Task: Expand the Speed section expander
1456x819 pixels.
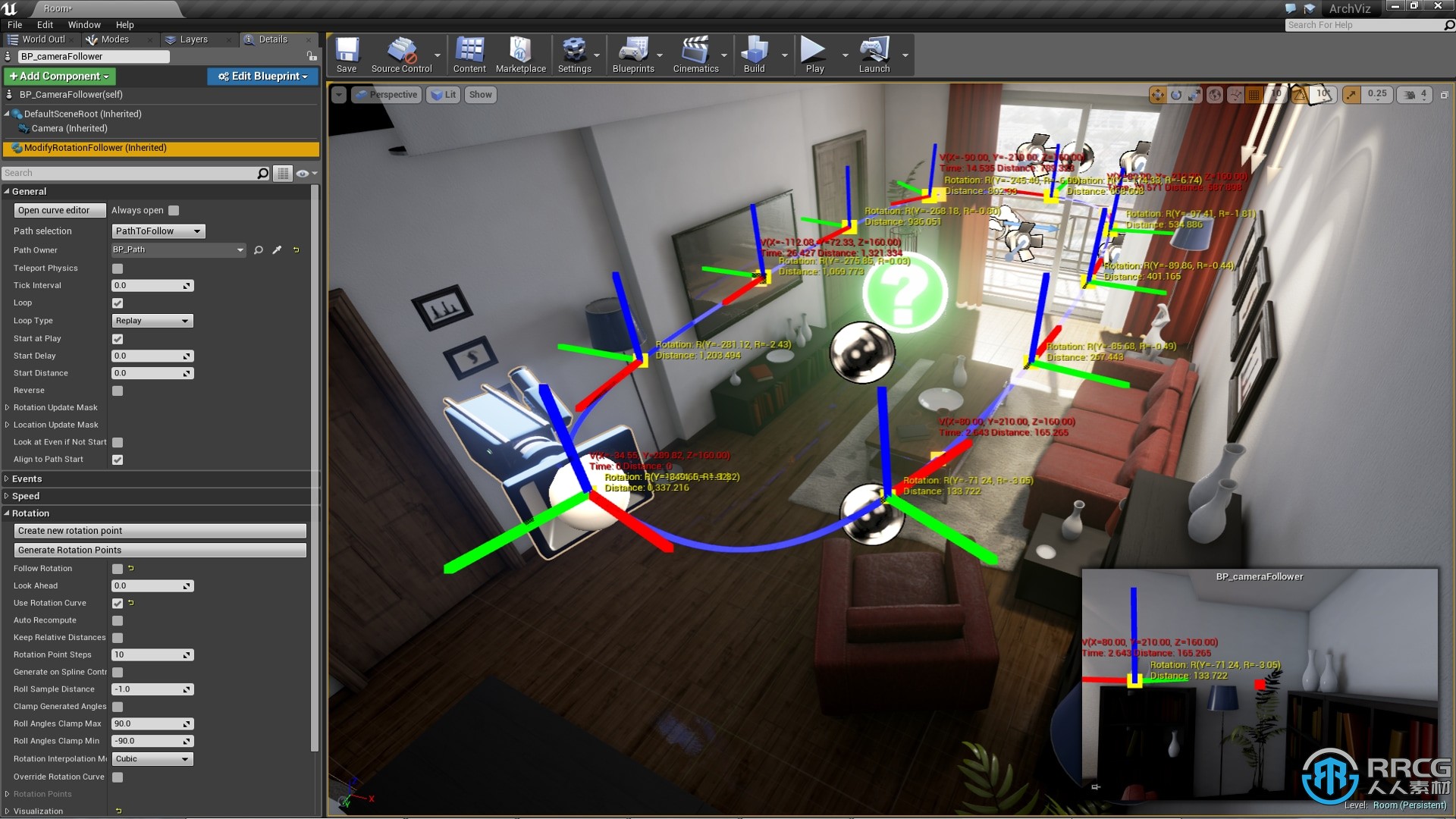Action: tap(8, 496)
